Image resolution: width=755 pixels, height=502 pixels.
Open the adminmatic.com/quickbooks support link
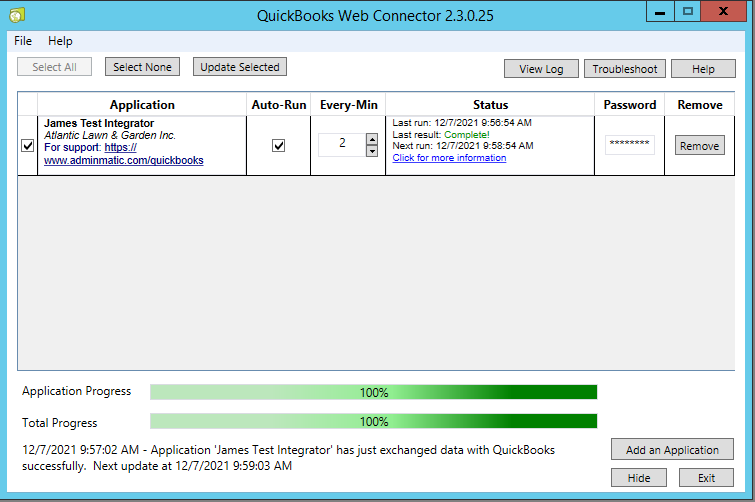124,160
